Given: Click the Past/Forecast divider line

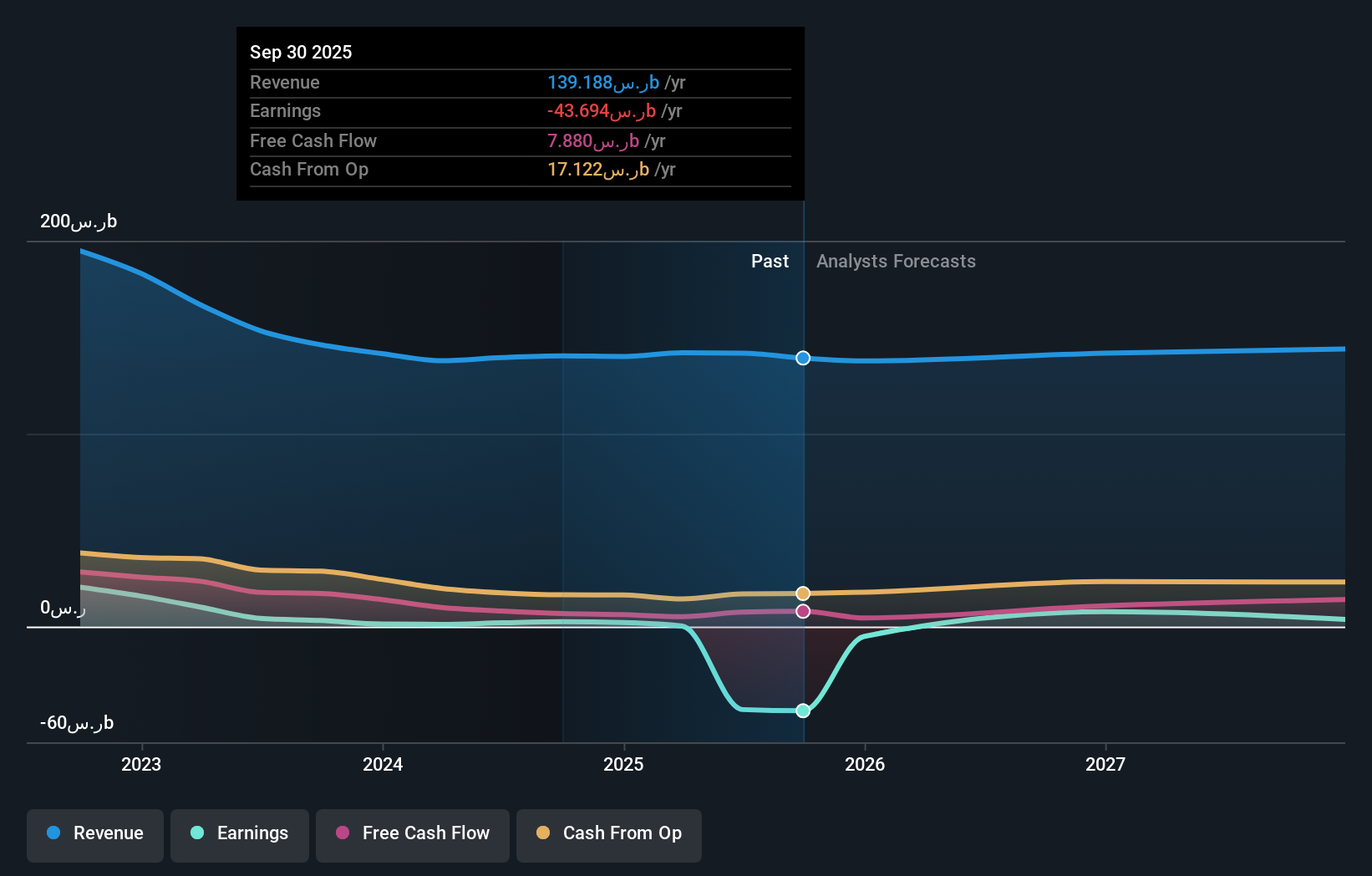Looking at the screenshot, I should click(803, 502).
